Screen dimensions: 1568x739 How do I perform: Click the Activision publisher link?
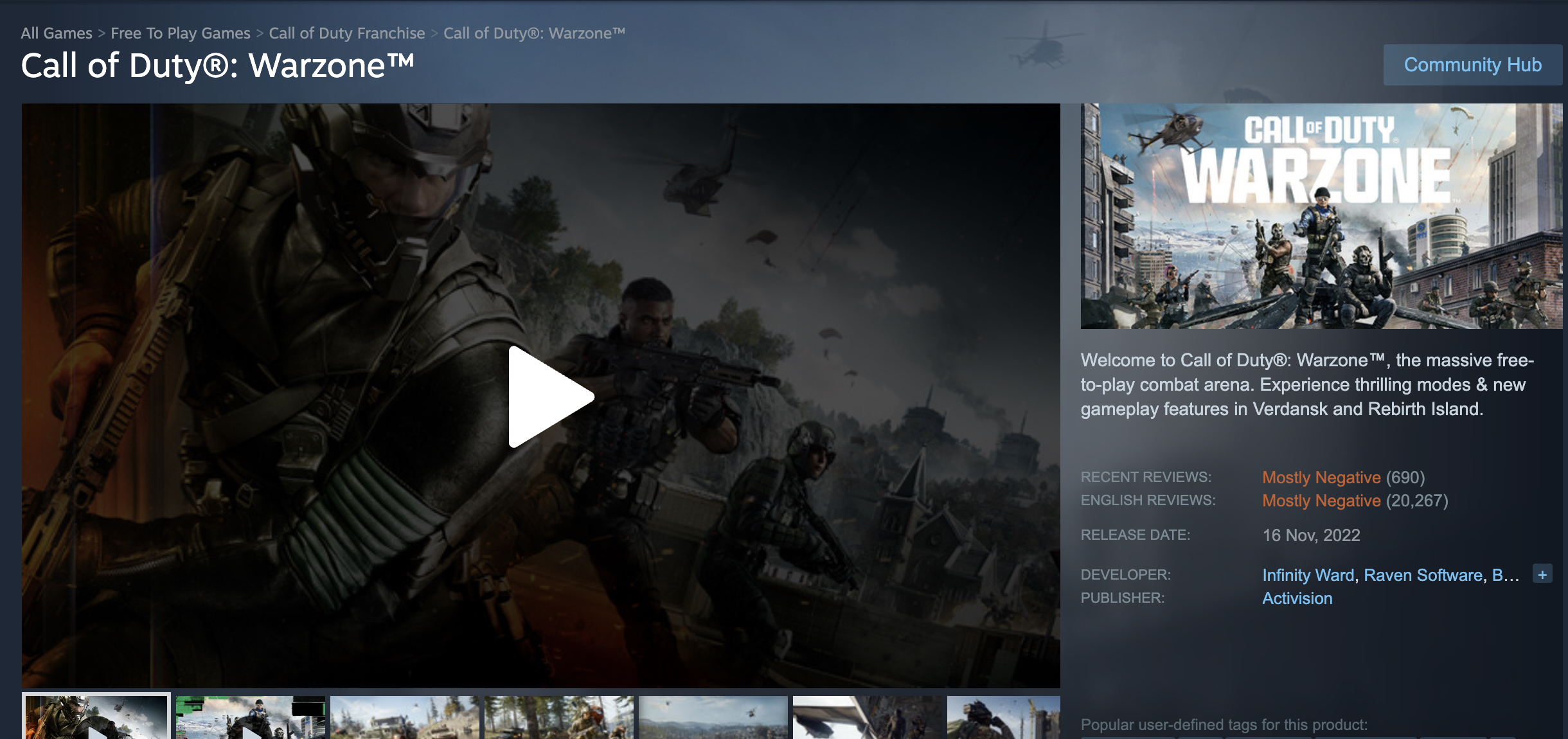point(1297,598)
